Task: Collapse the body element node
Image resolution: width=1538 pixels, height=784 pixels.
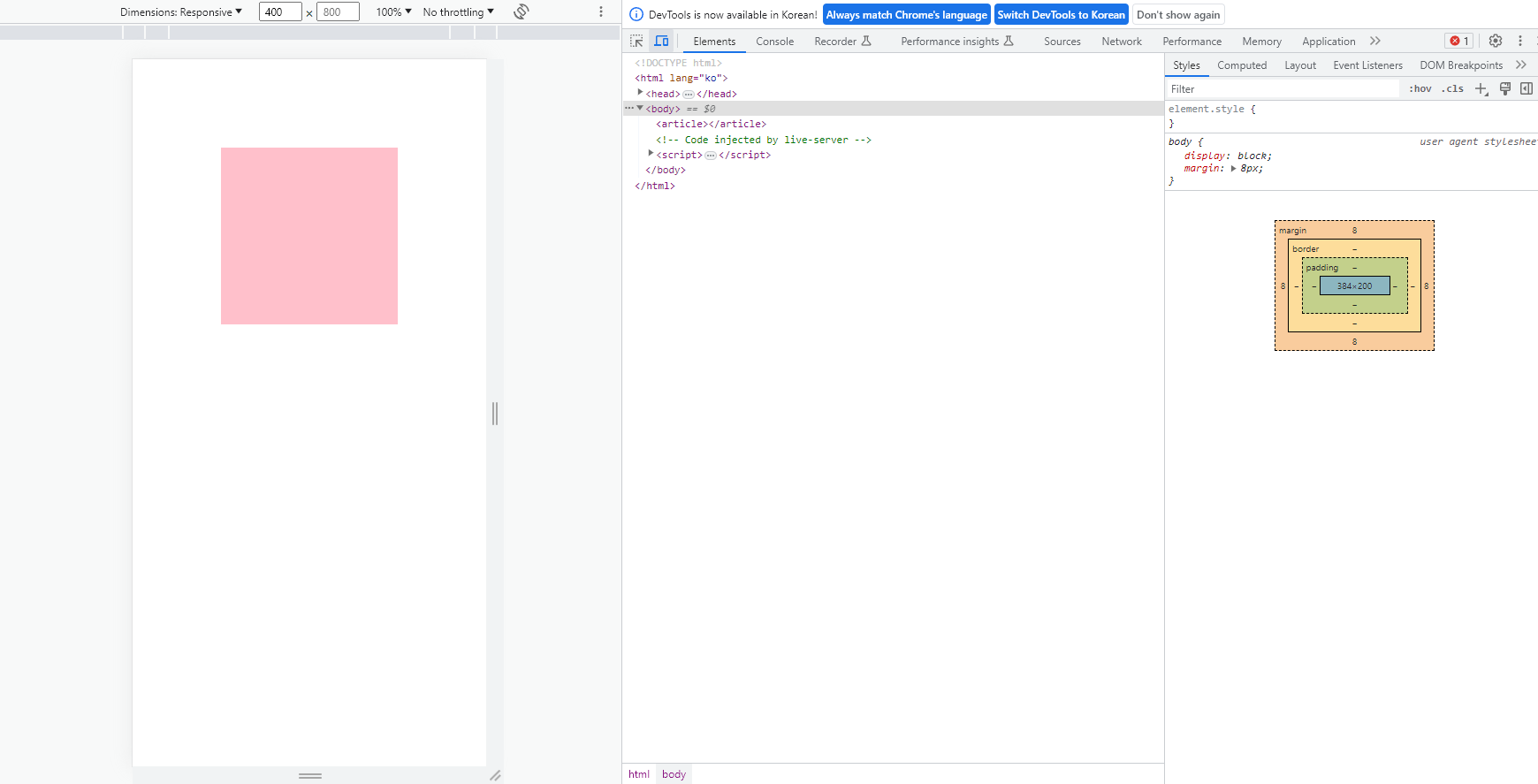Action: (640, 108)
